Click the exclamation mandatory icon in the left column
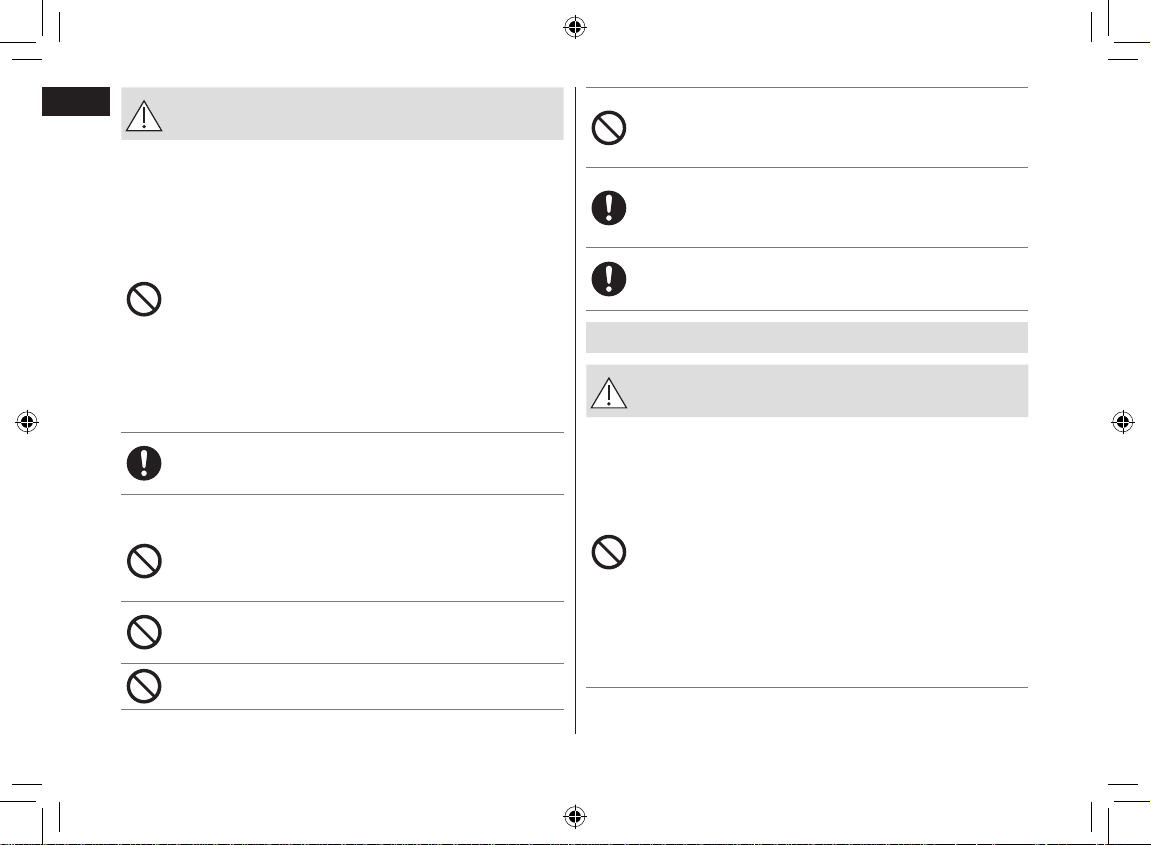Image resolution: width=1151 pixels, height=845 pixels. coord(144,463)
